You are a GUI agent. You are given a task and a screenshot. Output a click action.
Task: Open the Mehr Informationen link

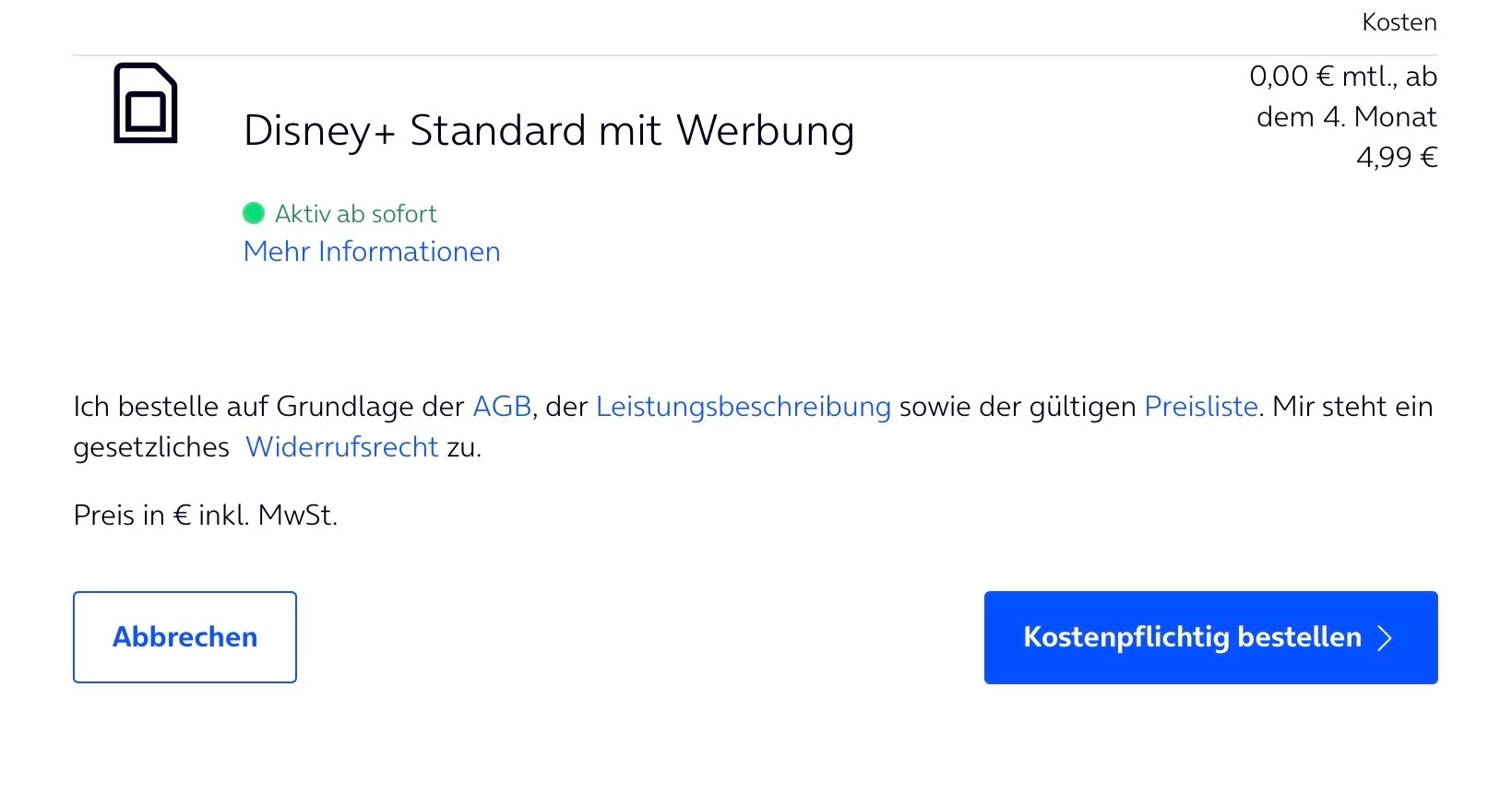click(372, 252)
